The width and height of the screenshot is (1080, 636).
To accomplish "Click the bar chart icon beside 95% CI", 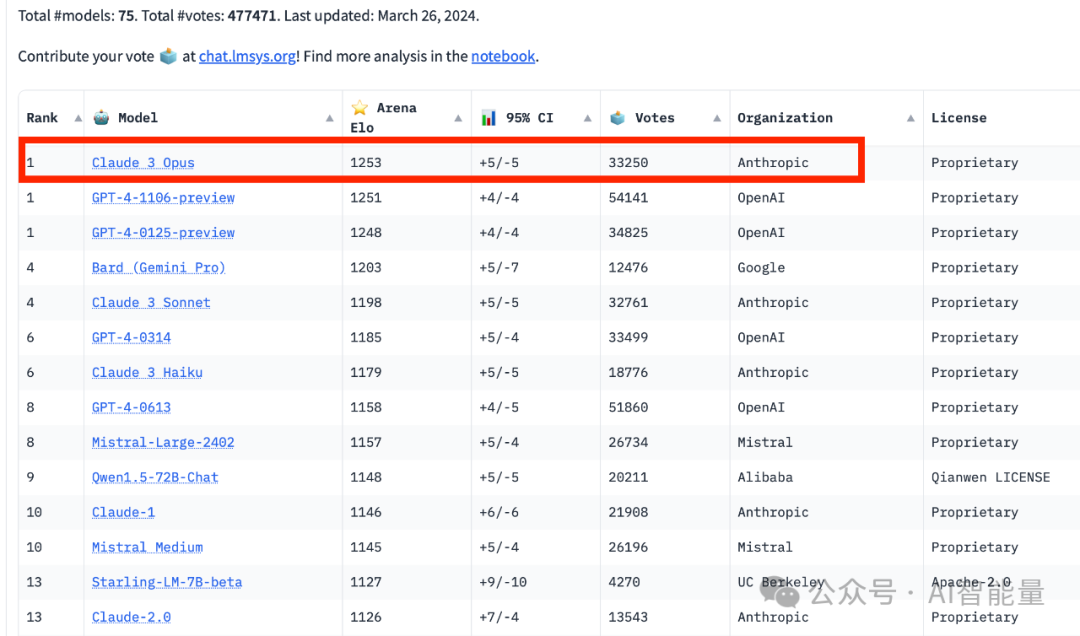I will coord(488,117).
